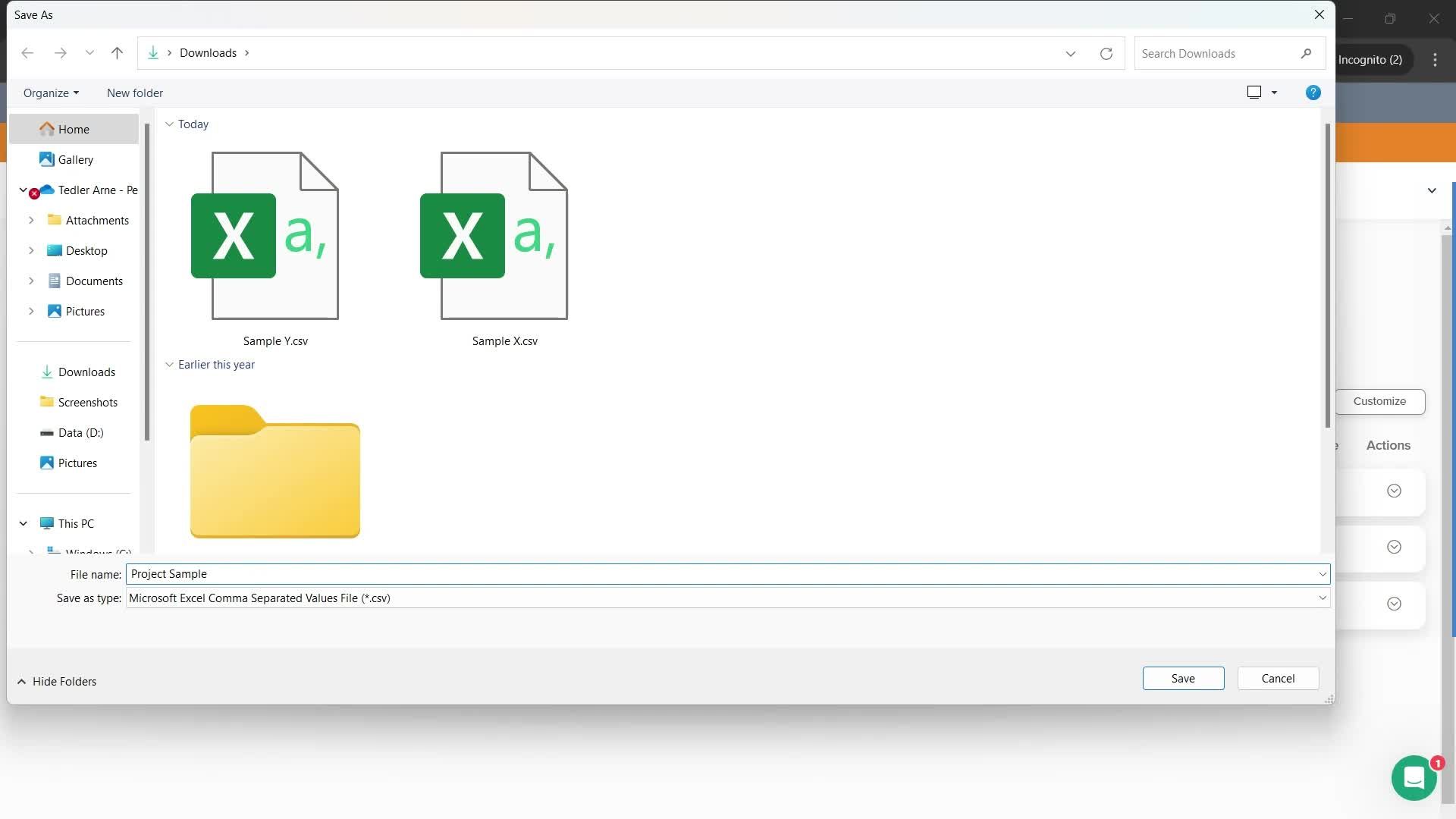1456x819 pixels.
Task: Collapse the Today group
Action: coord(169,124)
